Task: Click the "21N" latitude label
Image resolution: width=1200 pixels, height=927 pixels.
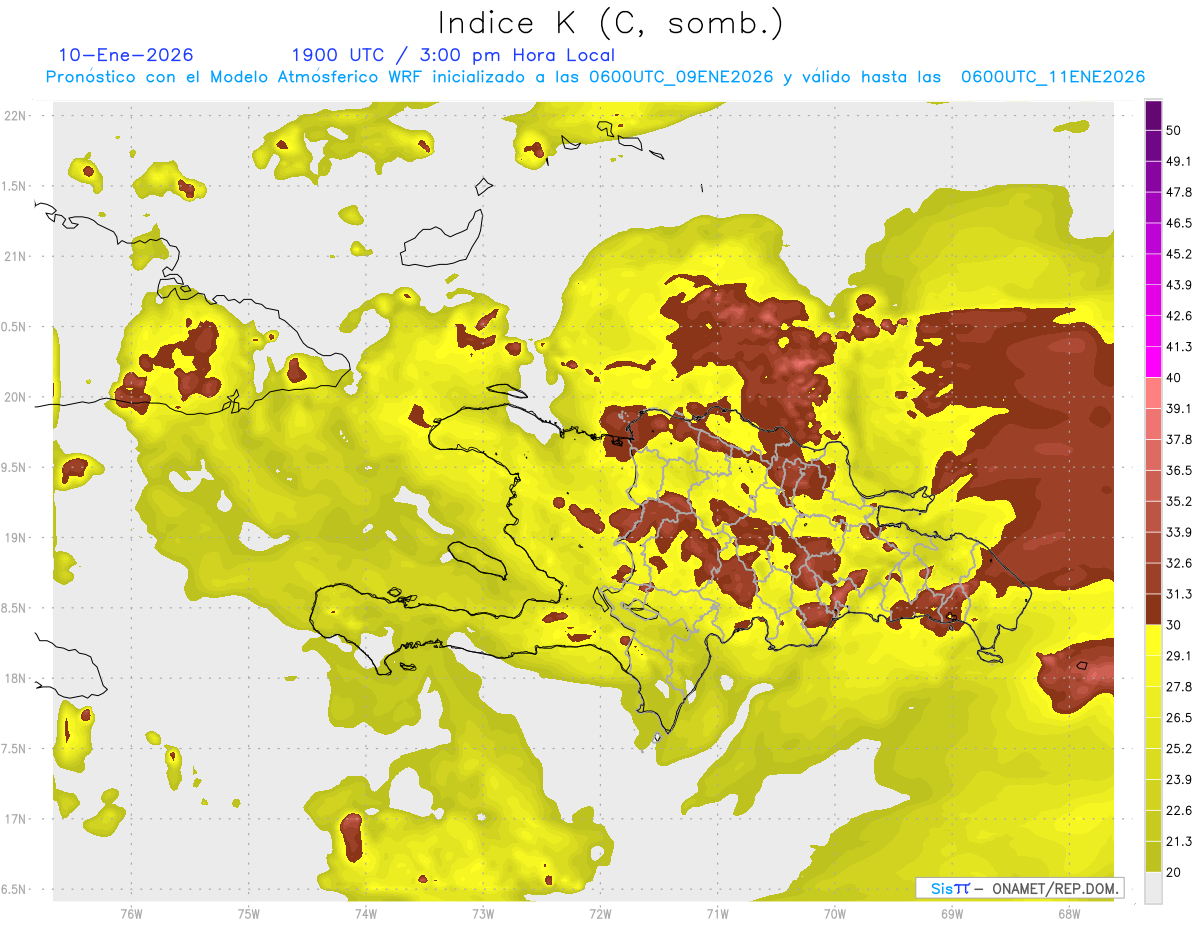Action: [17, 256]
